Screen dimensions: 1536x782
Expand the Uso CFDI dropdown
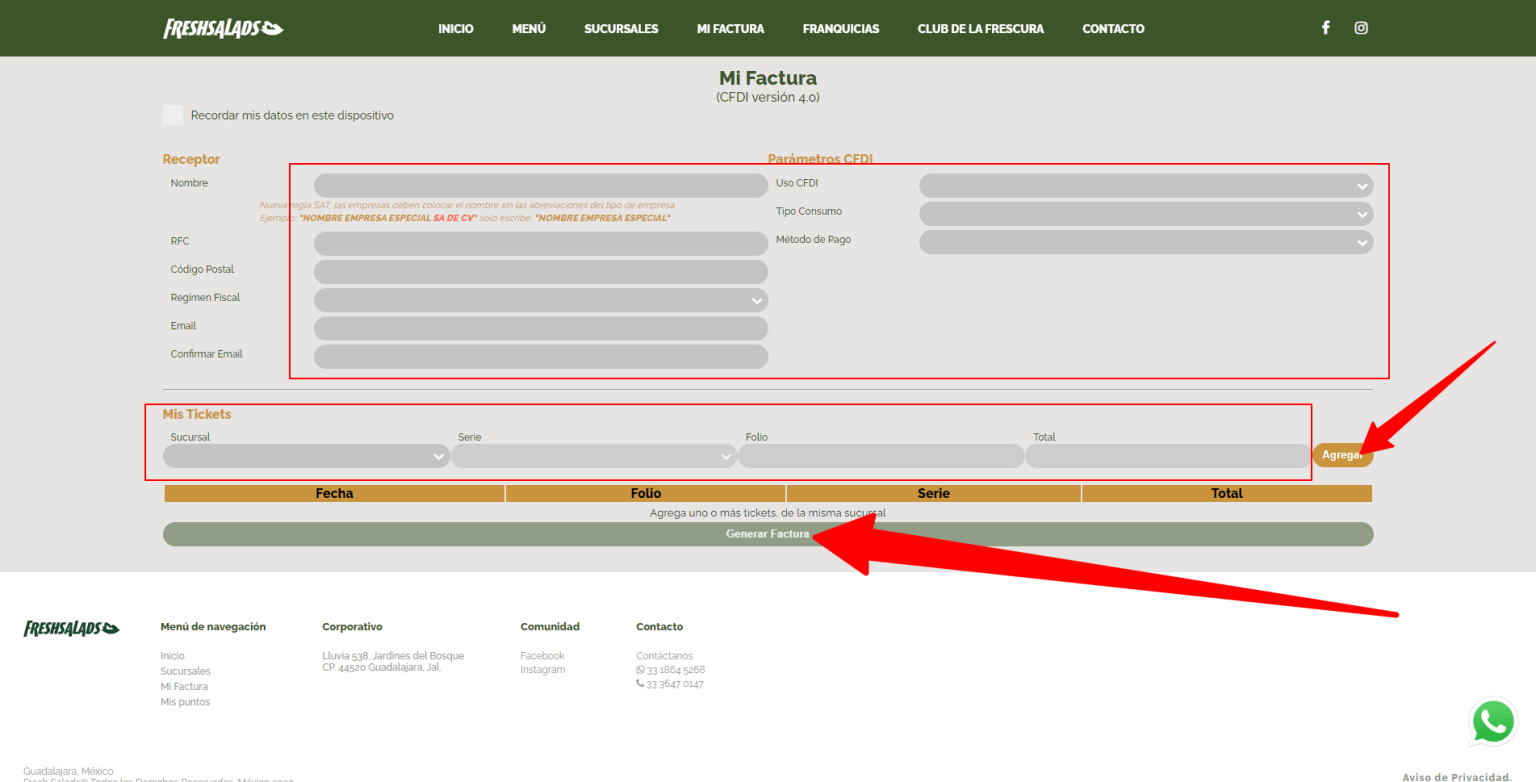tap(1145, 186)
